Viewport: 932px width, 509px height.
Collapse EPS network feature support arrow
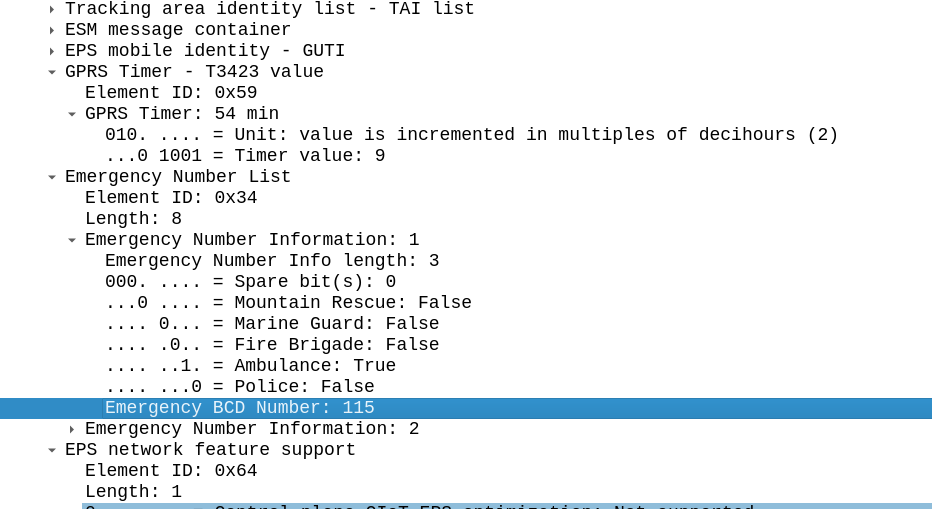pos(52,450)
